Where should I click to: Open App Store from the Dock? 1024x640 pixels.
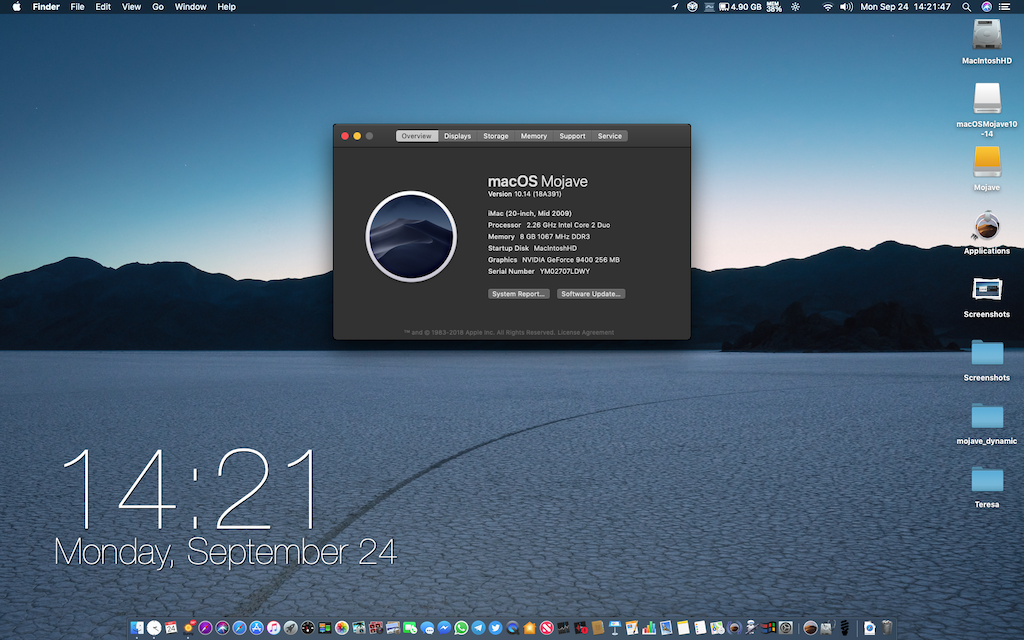(257, 628)
